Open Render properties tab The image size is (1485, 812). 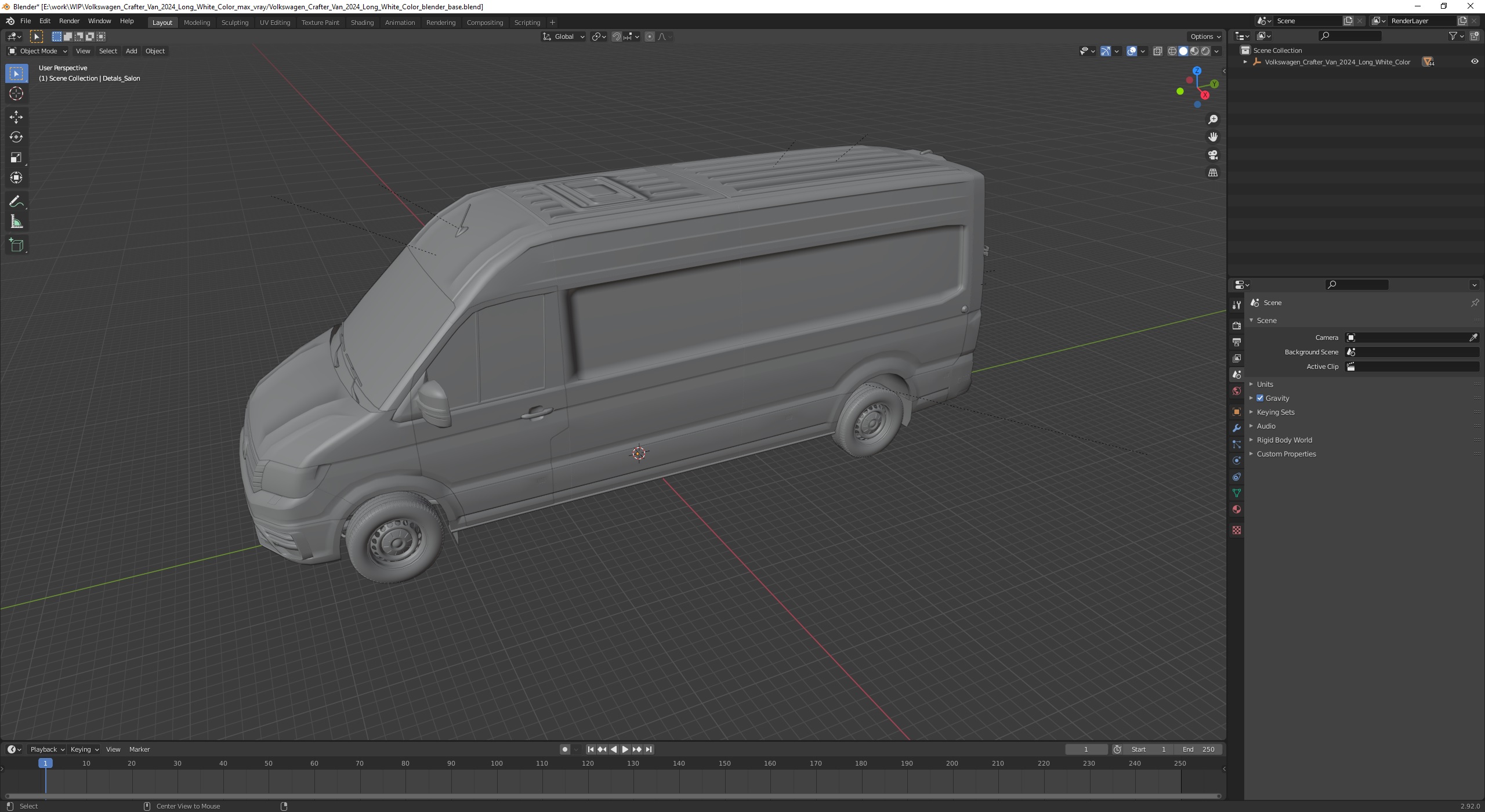pyautogui.click(x=1236, y=325)
